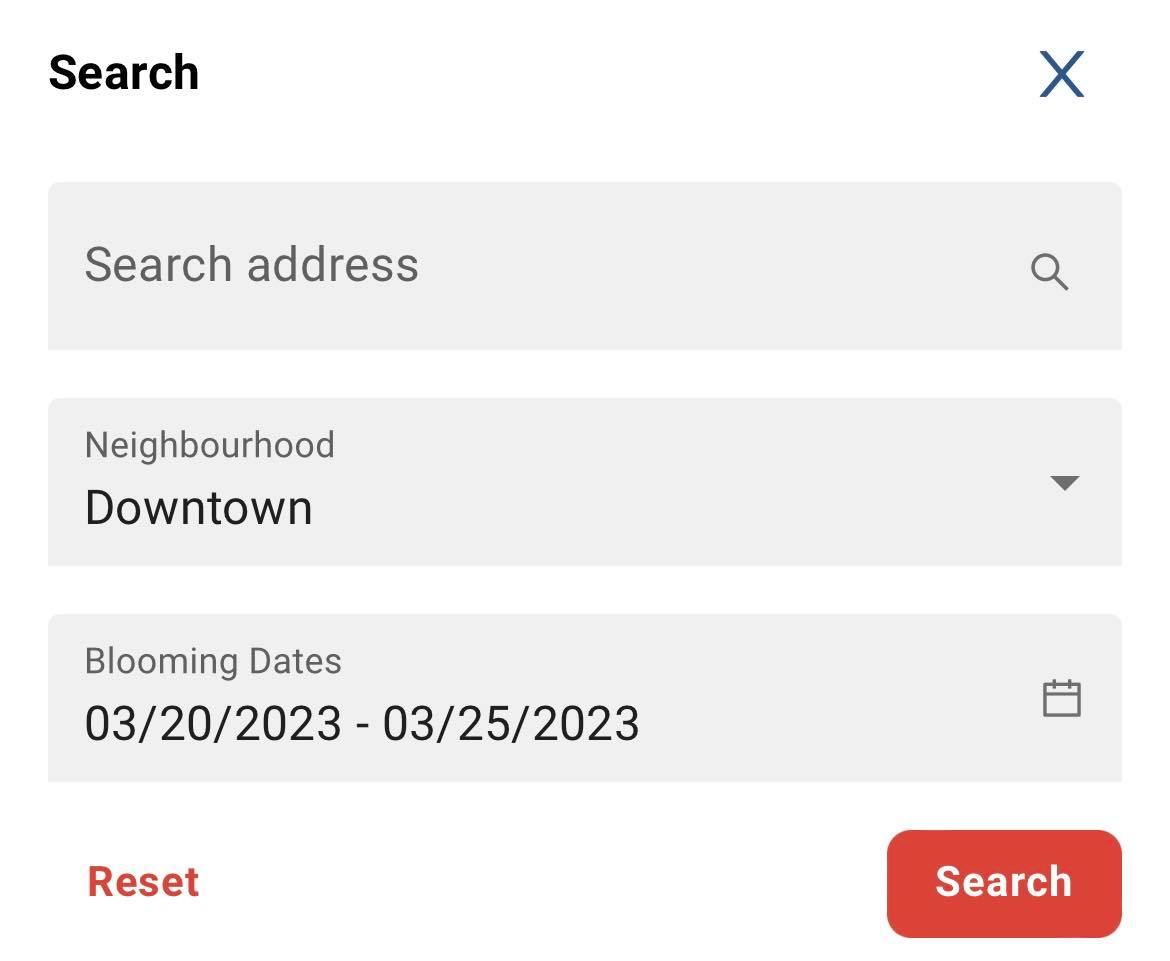Expand the Neighbourhood dropdown arrow
This screenshot has height=961, width=1170.
pos(1065,483)
